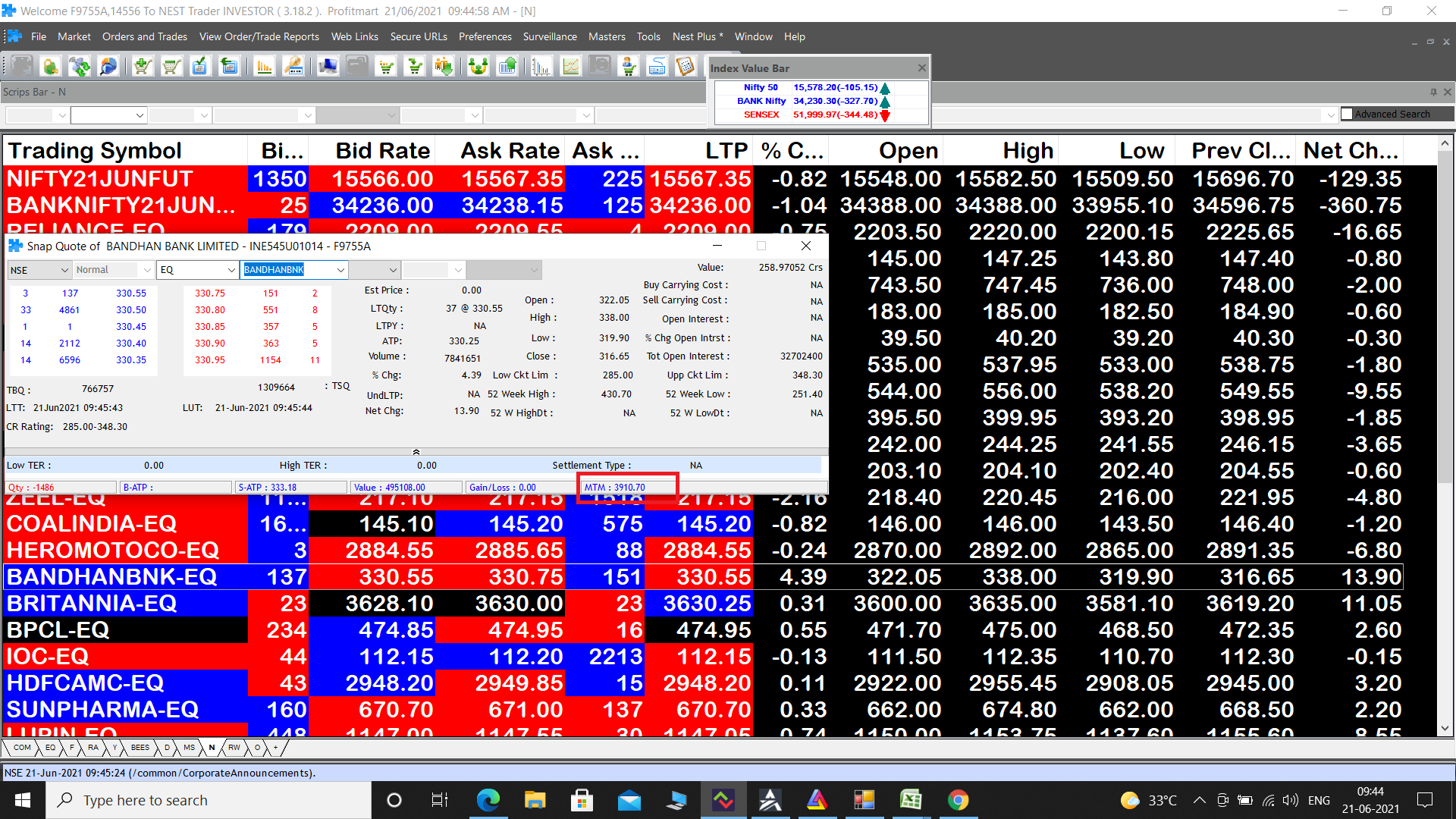Select the BRITANNIA-EQ row
The height and width of the screenshot is (819, 1456).
coord(703,604)
